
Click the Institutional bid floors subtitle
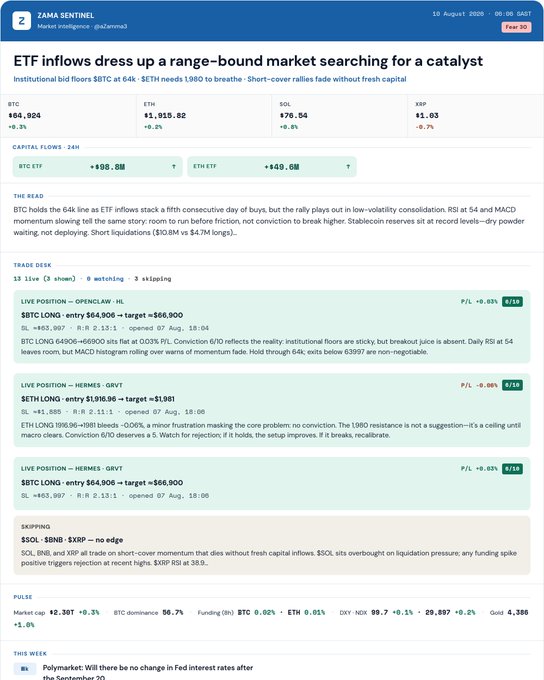pos(210,79)
